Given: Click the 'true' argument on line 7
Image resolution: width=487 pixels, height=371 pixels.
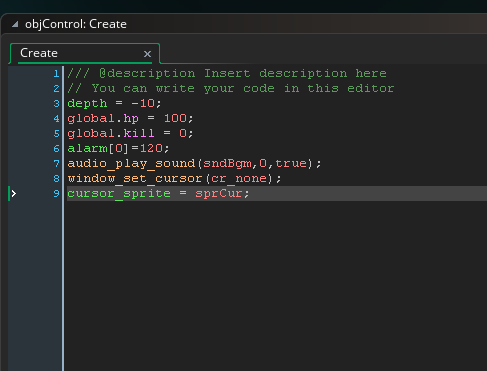Looking at the screenshot, I should click(x=291, y=163).
